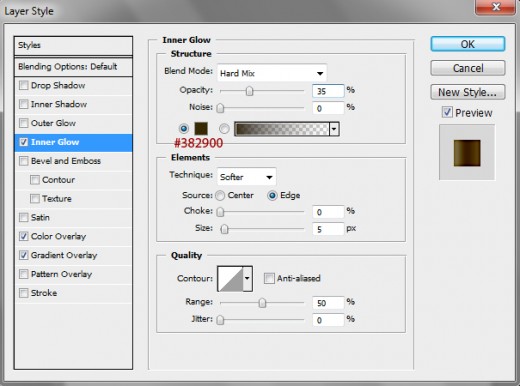The image size is (520, 386).
Task: Click the Choke slider handle
Action: pyautogui.click(x=220, y=212)
